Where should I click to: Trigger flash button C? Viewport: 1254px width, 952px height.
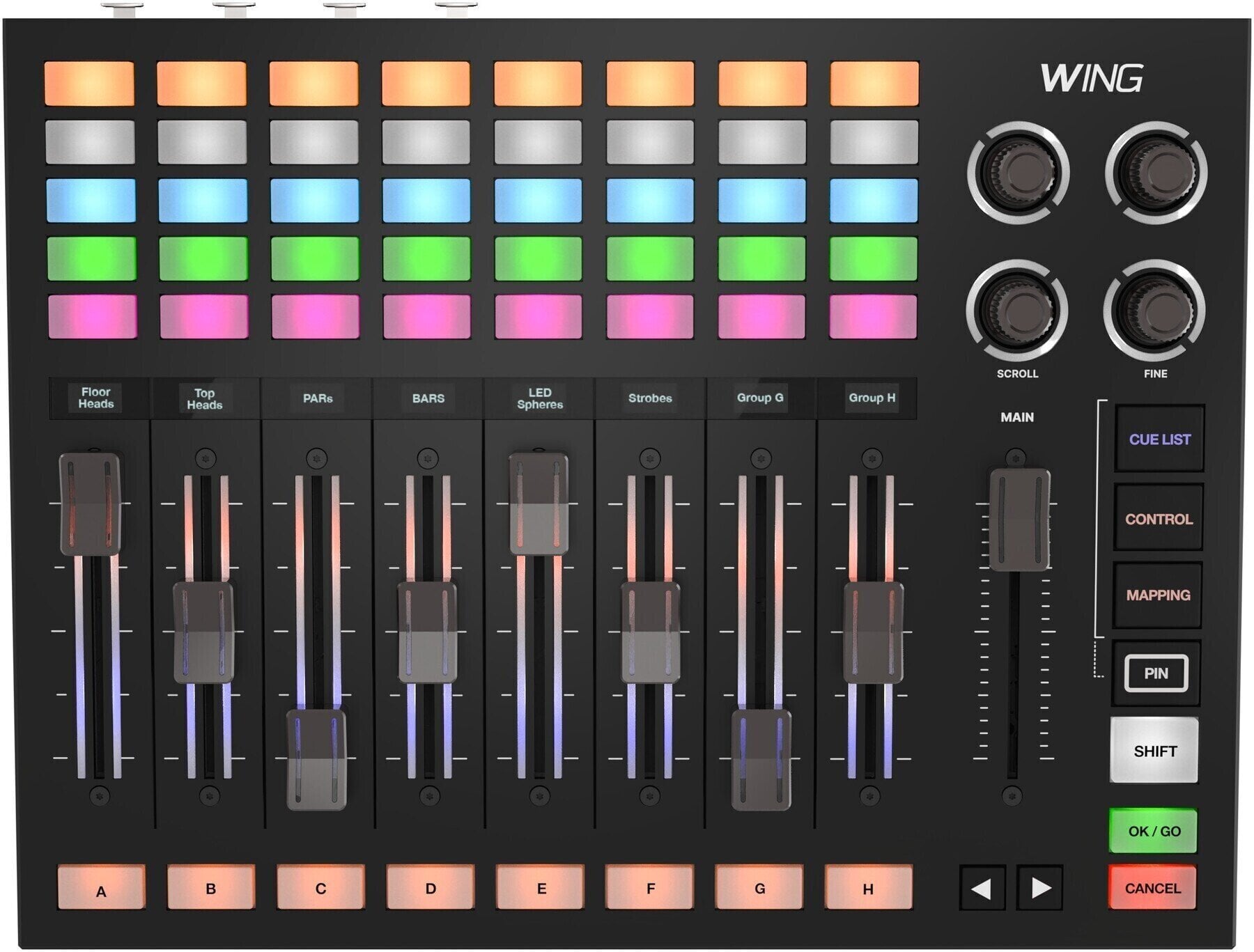pyautogui.click(x=320, y=887)
